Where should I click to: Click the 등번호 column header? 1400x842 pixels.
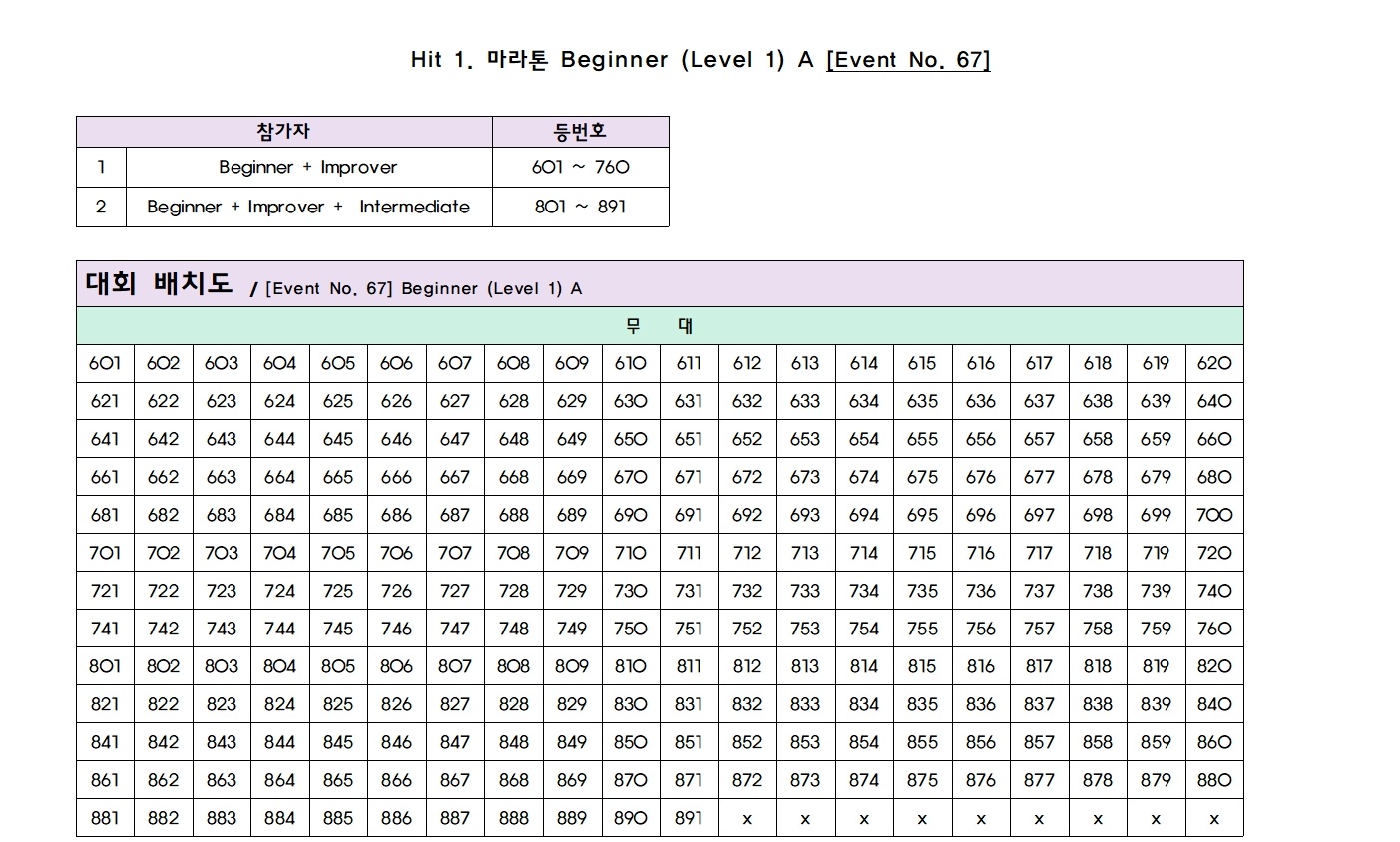[x=580, y=132]
